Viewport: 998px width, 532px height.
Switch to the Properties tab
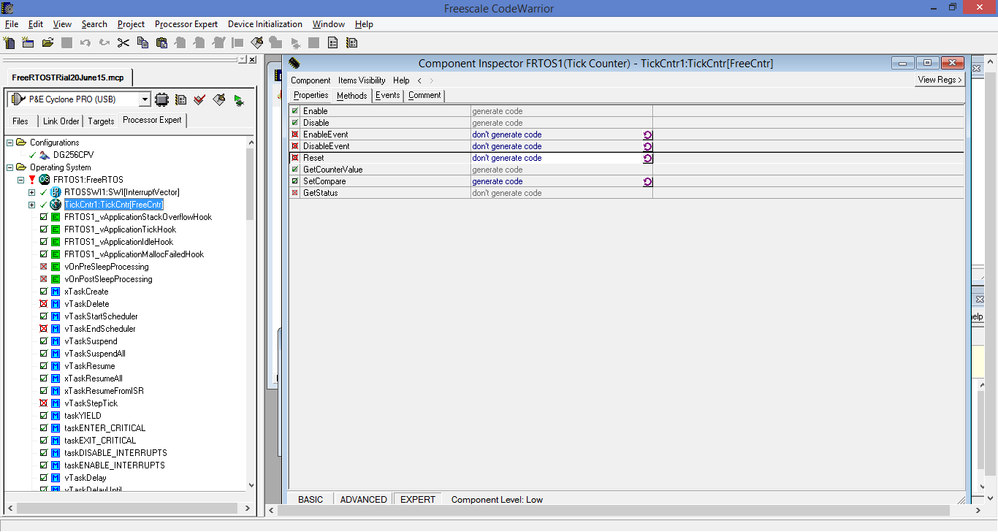tap(311, 95)
